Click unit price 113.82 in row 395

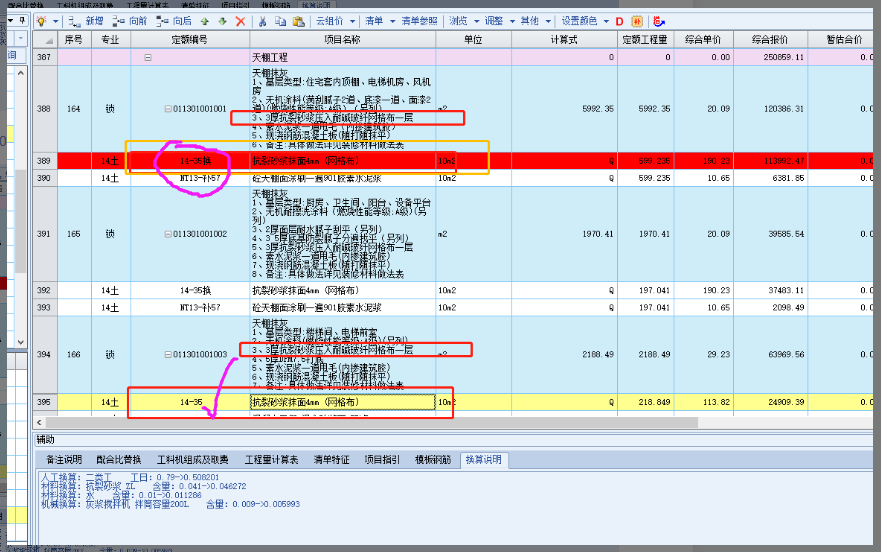pos(716,402)
